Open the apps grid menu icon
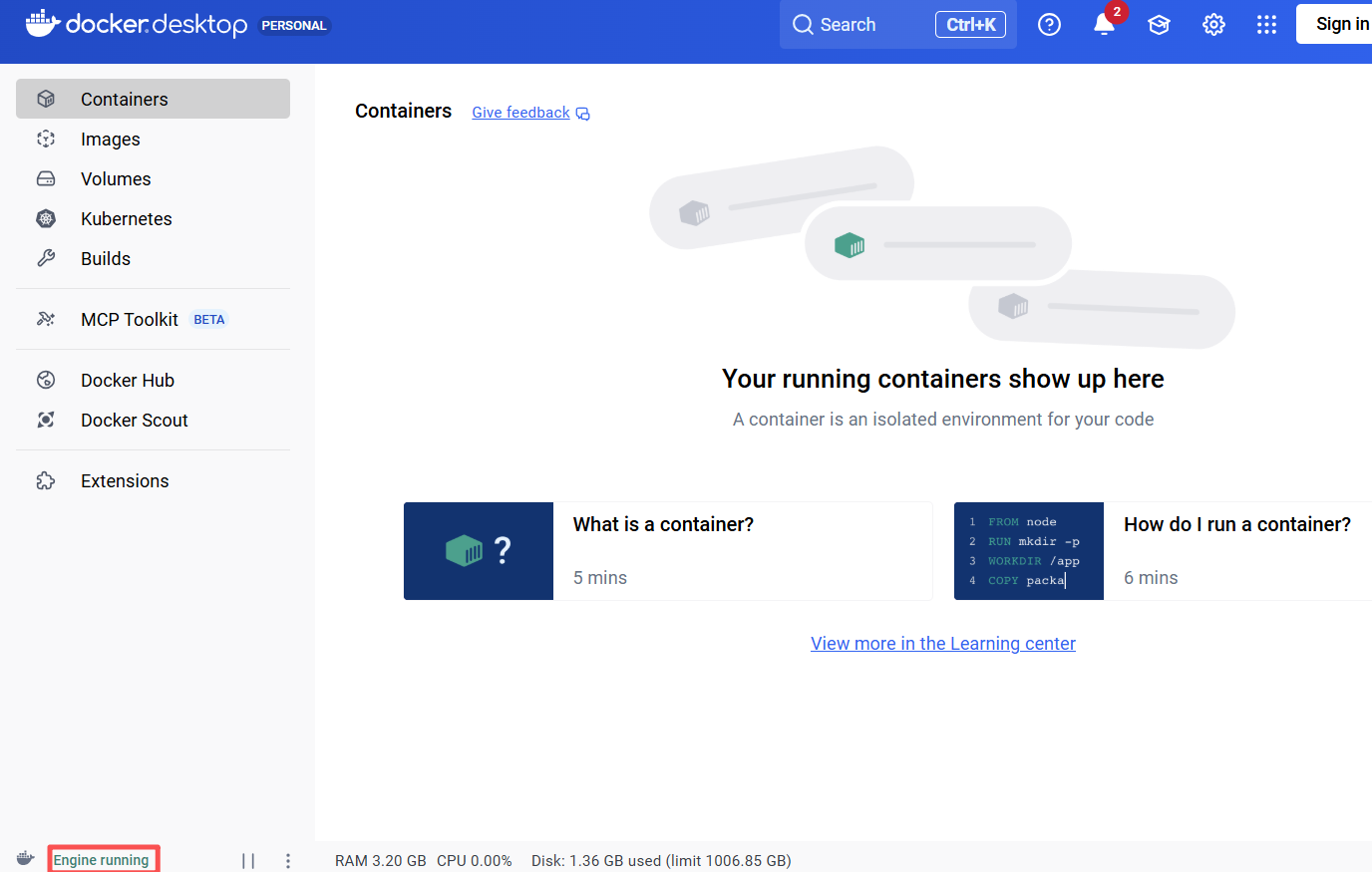 (x=1266, y=24)
